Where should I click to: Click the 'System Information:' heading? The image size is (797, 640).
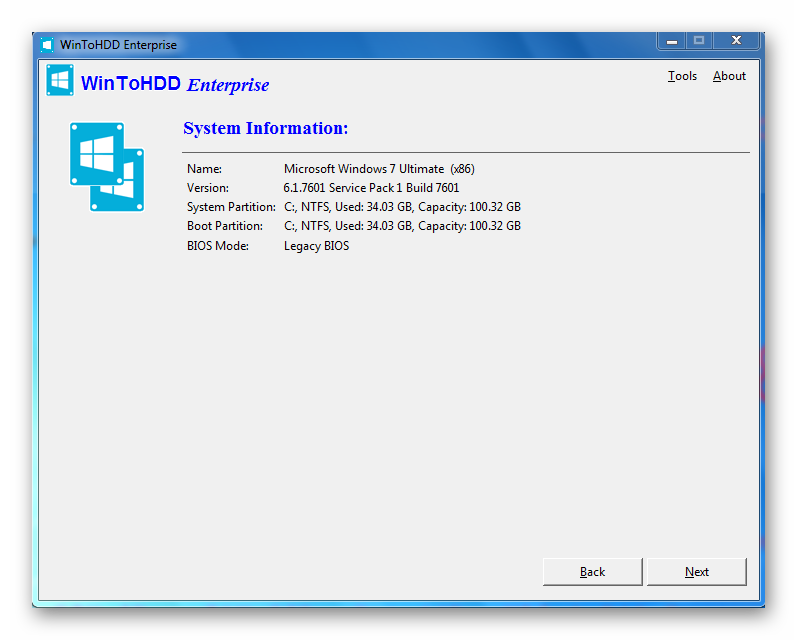pyautogui.click(x=265, y=128)
